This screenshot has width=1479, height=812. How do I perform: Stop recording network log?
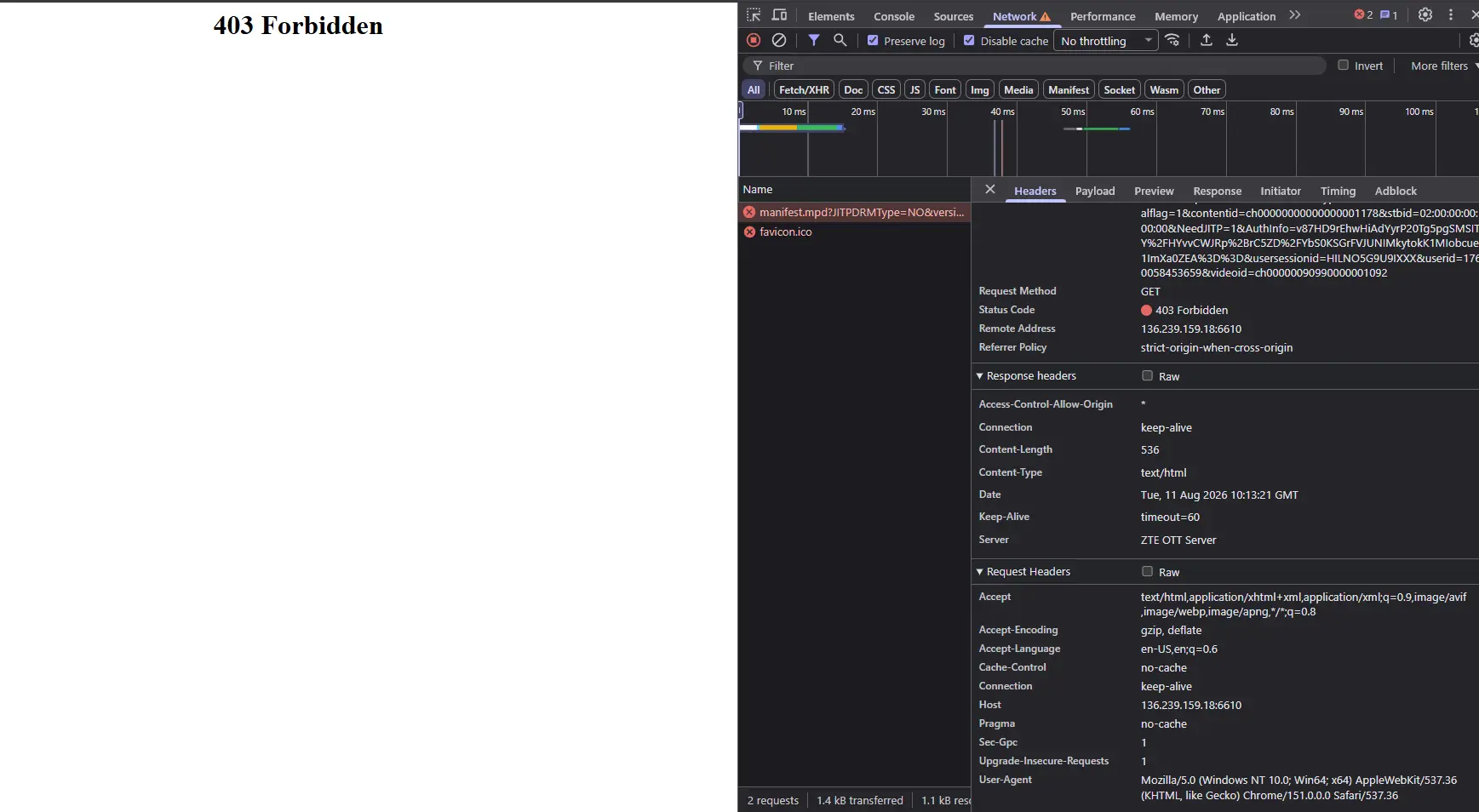point(754,40)
